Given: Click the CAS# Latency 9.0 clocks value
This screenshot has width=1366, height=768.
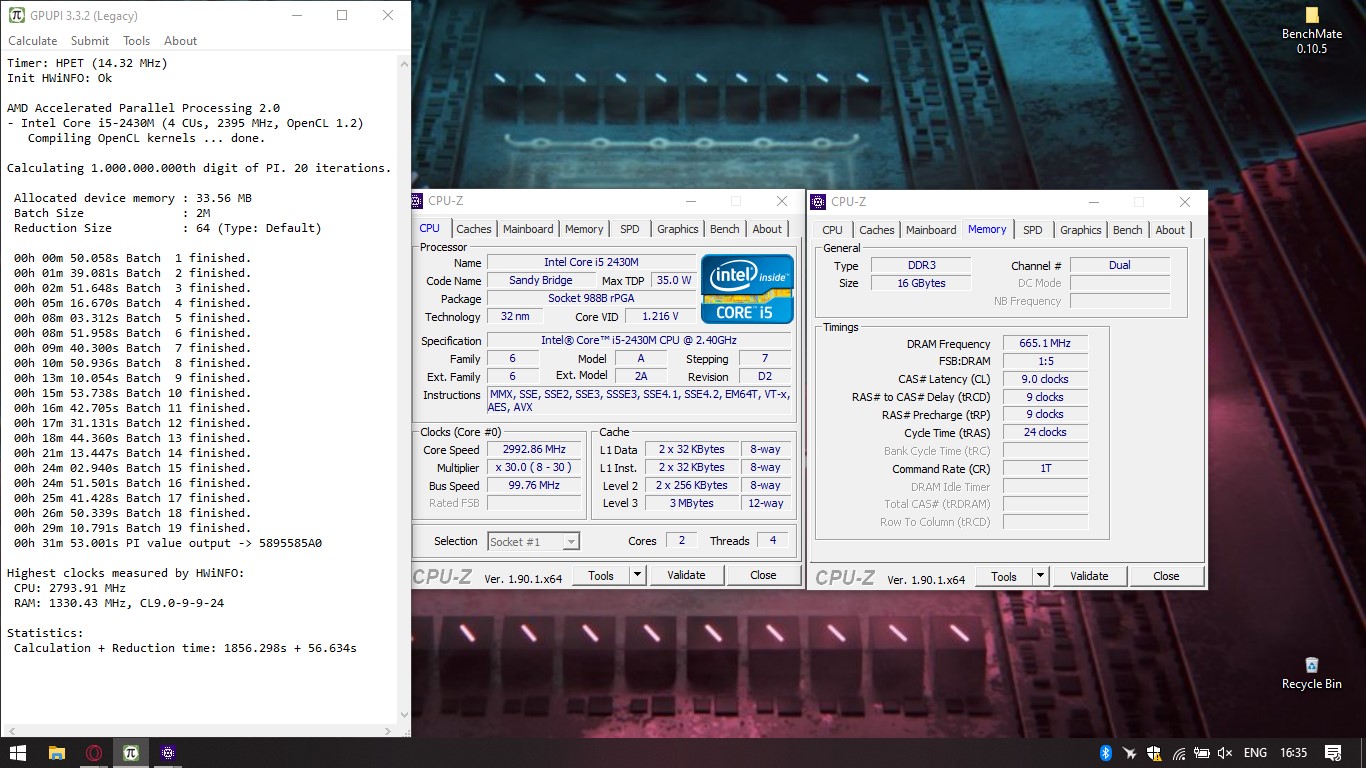Looking at the screenshot, I should click(1045, 379).
